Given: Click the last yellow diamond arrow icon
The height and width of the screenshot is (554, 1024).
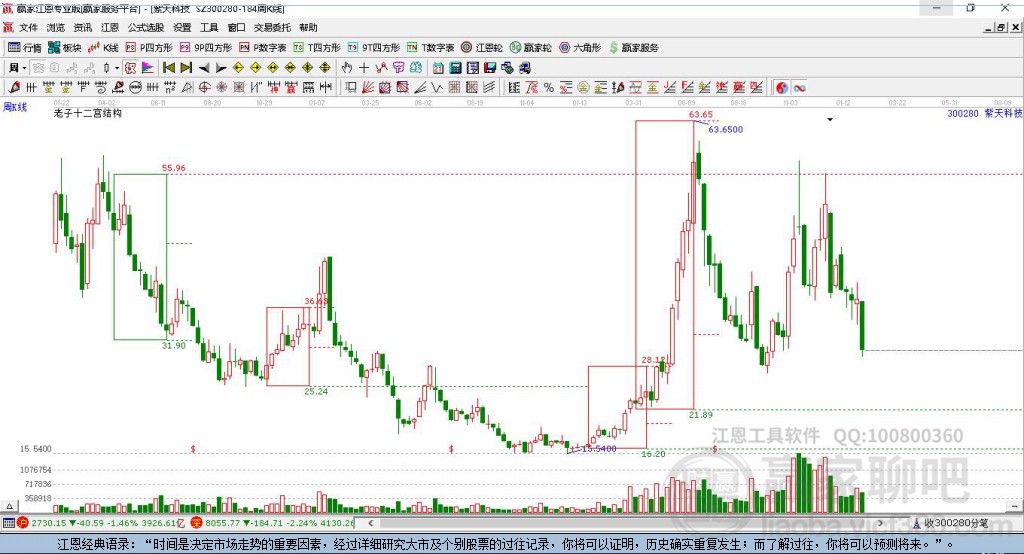Looking at the screenshot, I should 325,68.
